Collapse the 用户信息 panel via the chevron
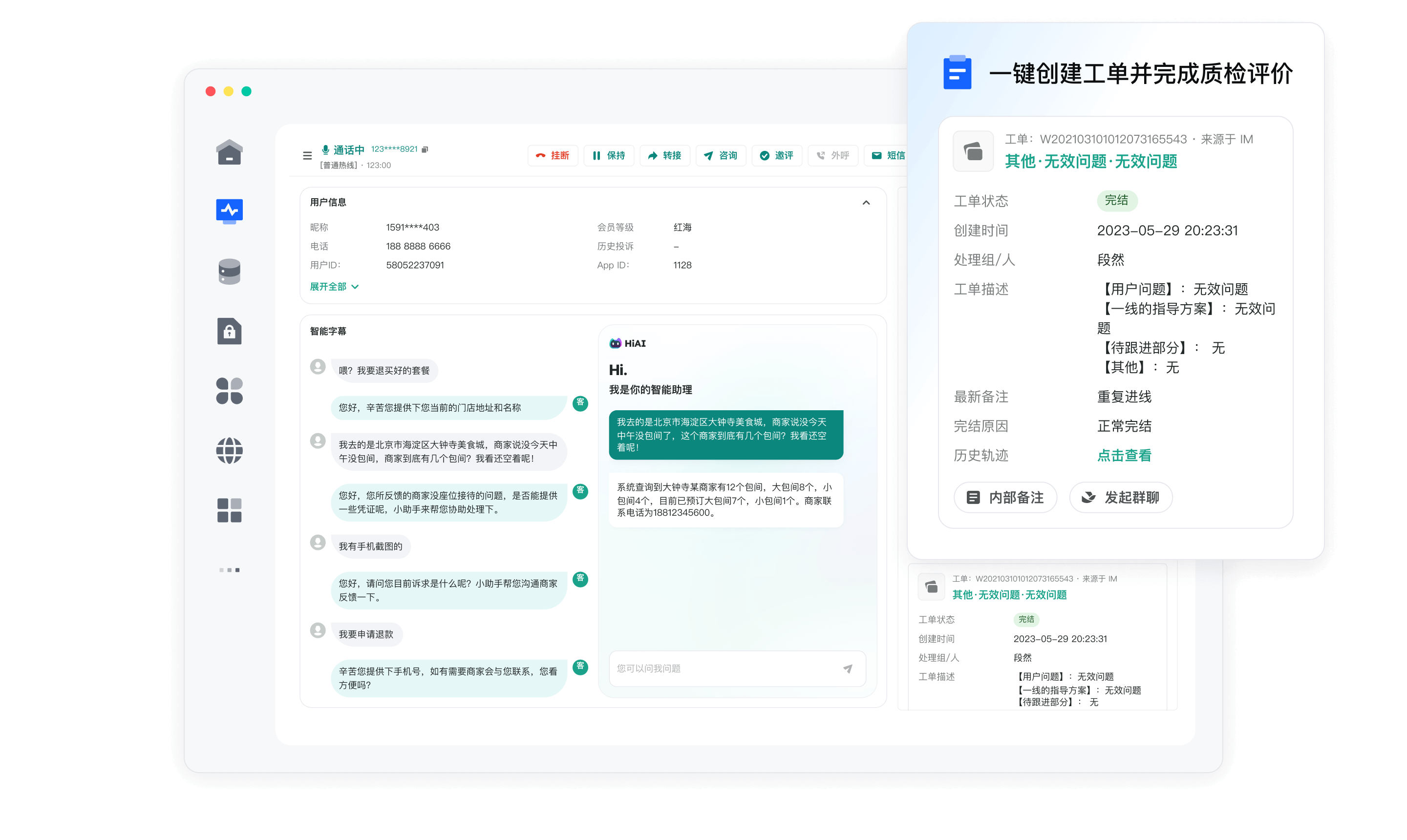Image resolution: width=1407 pixels, height=840 pixels. tap(866, 202)
